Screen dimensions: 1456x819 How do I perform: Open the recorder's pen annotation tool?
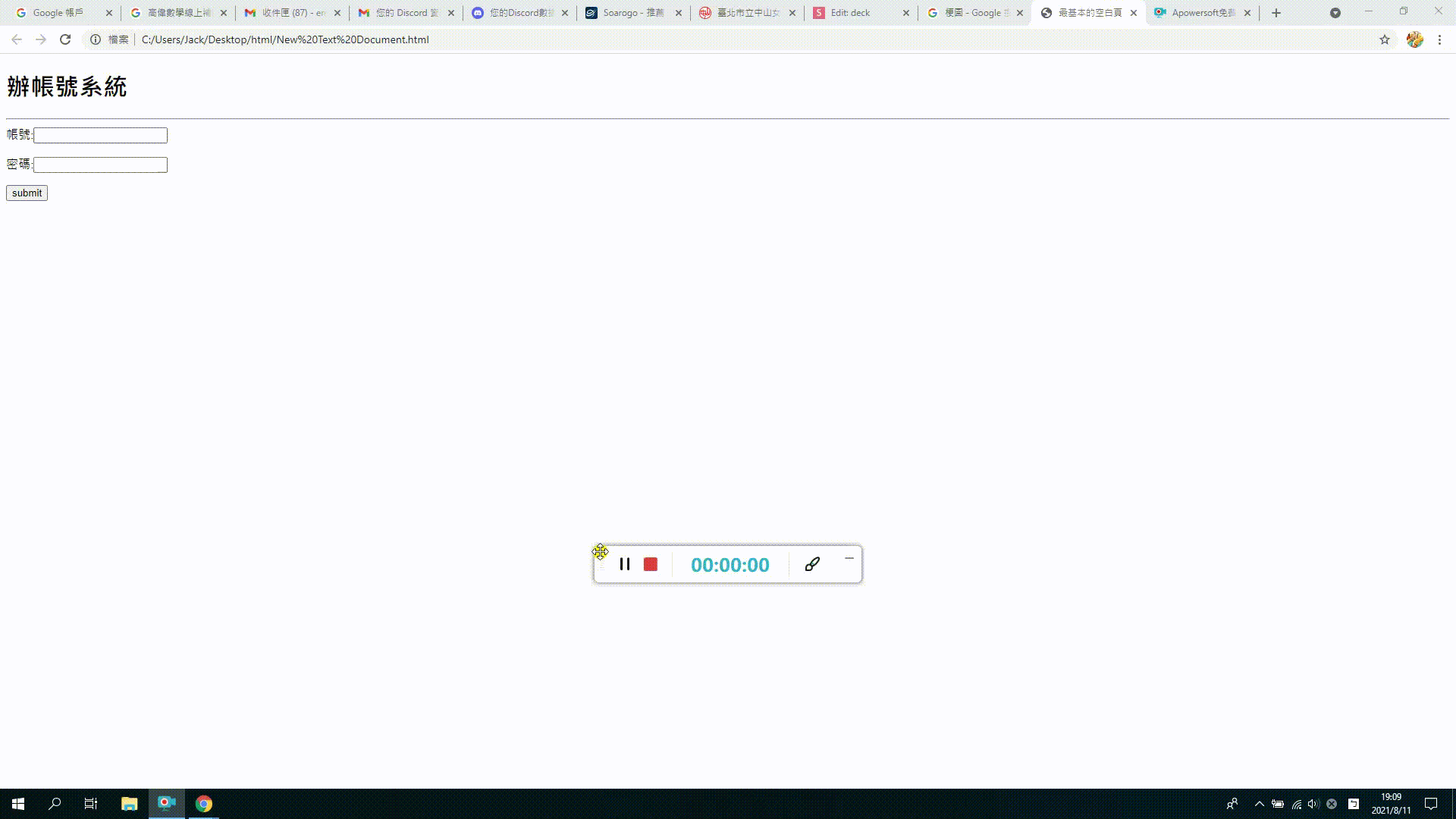(x=812, y=564)
